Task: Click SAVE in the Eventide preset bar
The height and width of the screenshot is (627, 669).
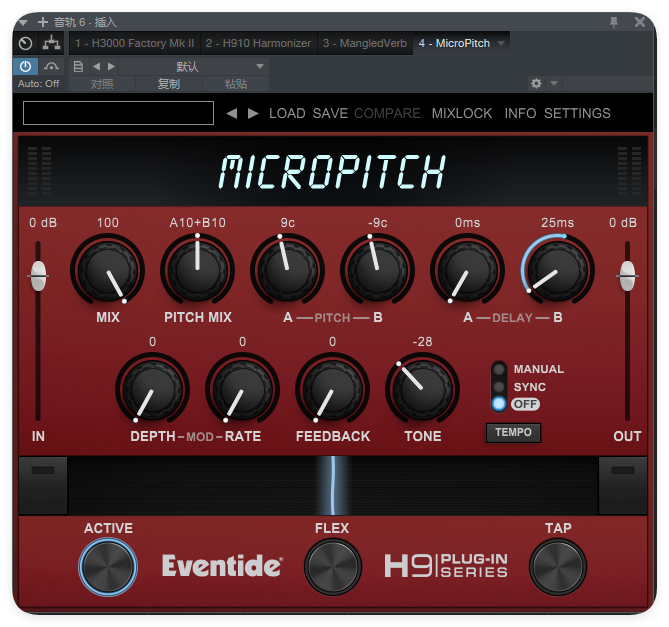Action: click(330, 113)
